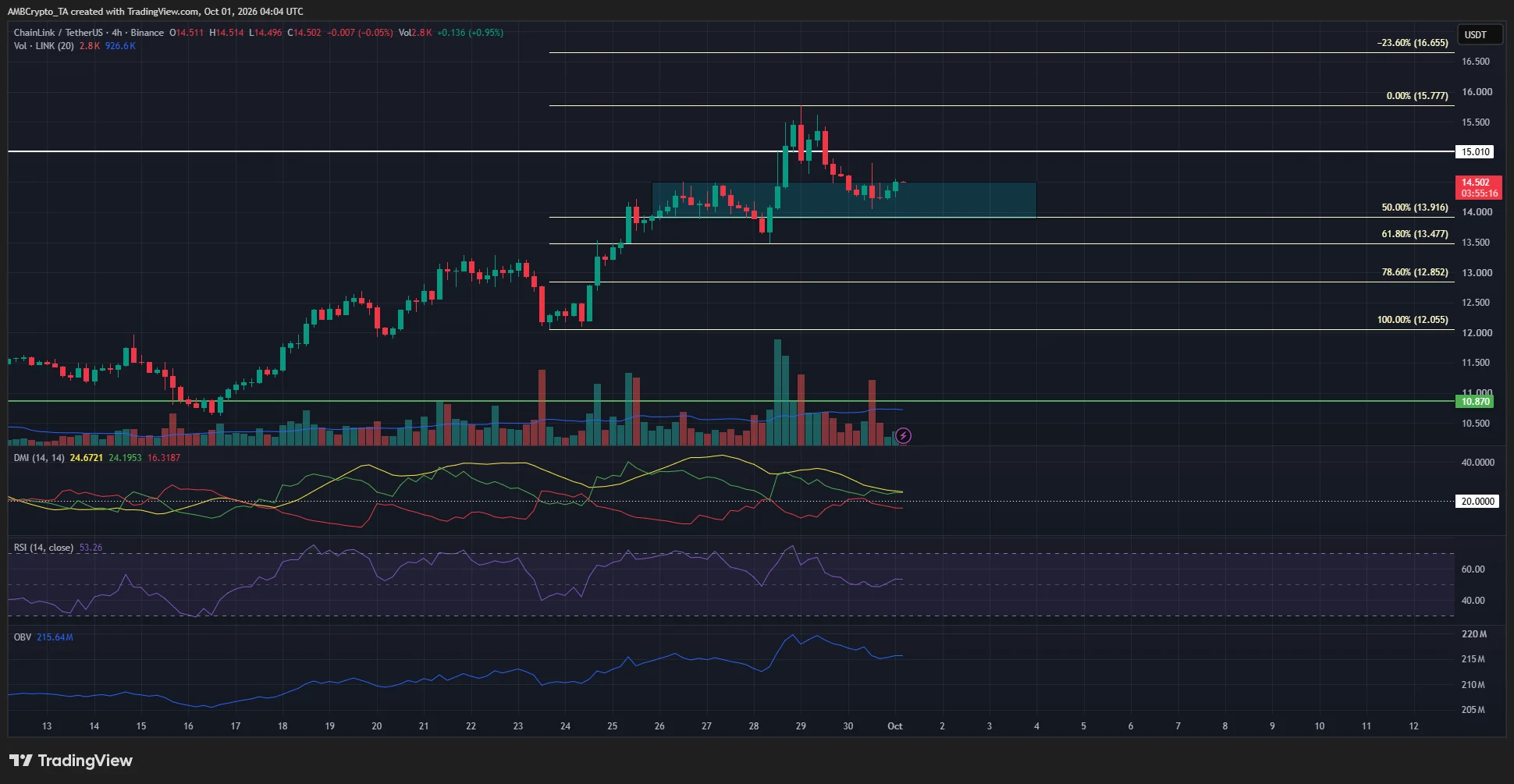Click the H14.514 high value

(x=226, y=33)
